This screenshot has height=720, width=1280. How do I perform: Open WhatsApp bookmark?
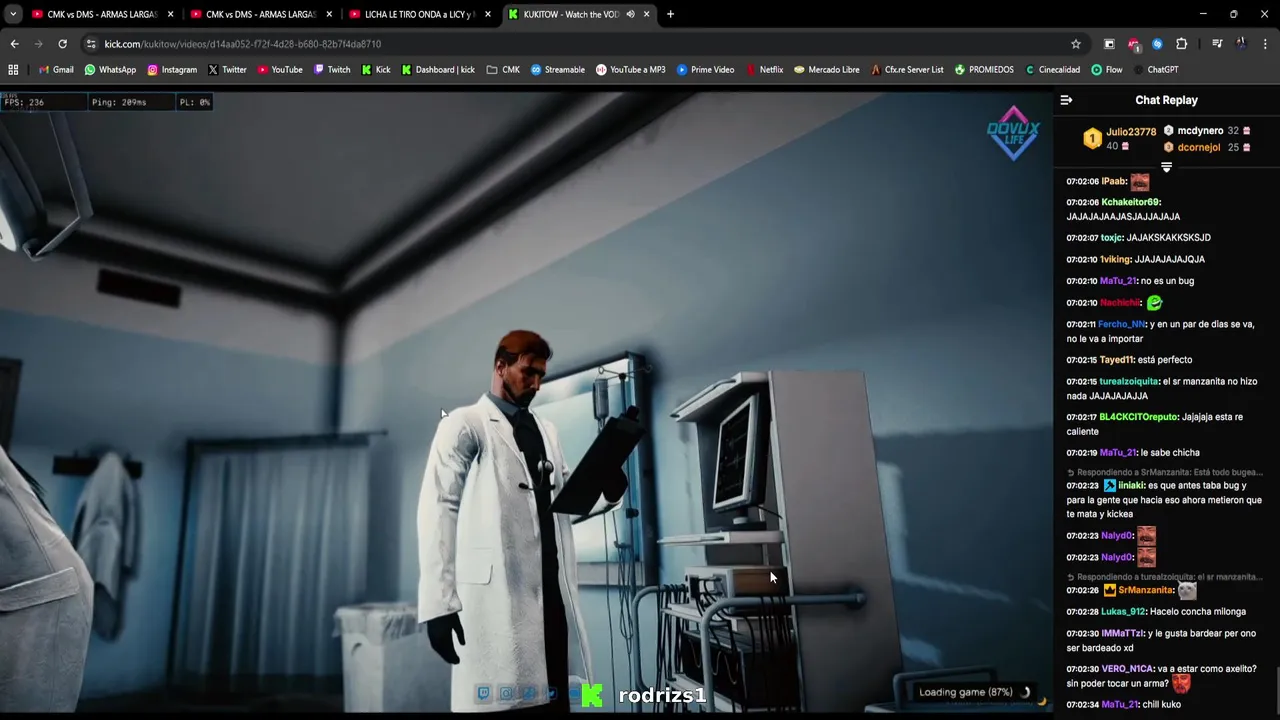(110, 70)
